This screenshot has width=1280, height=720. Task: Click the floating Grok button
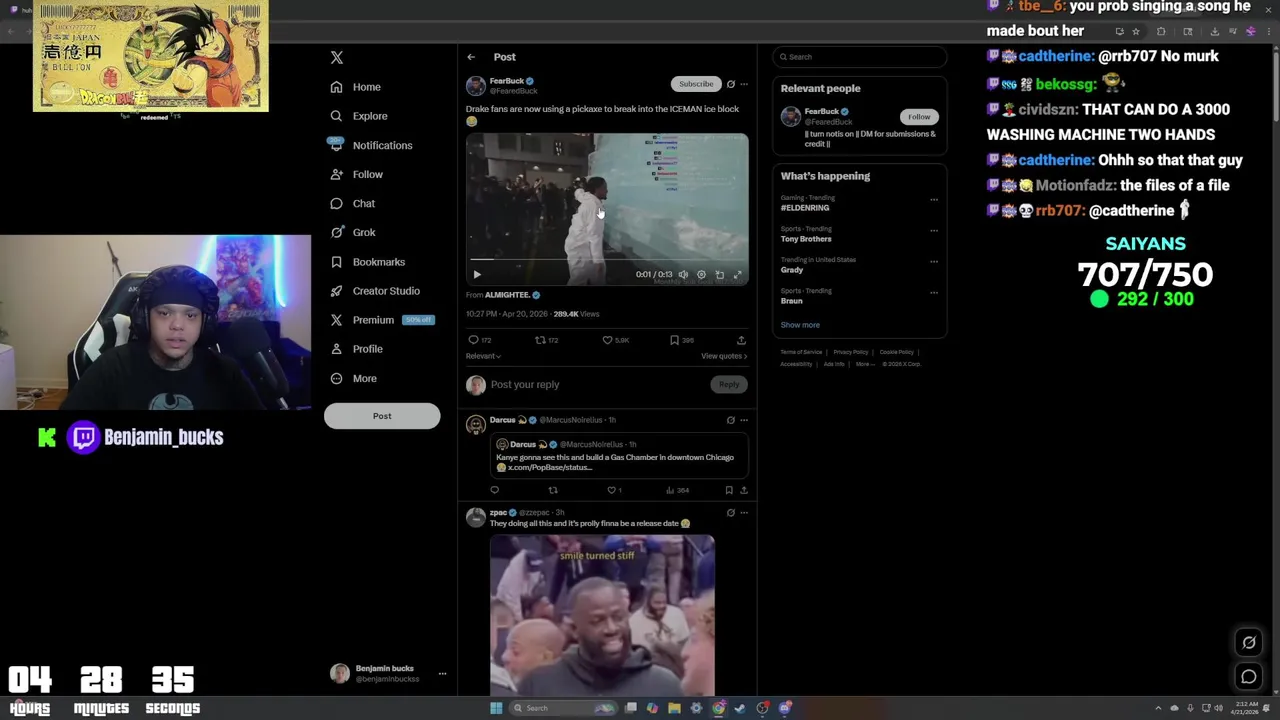1249,643
